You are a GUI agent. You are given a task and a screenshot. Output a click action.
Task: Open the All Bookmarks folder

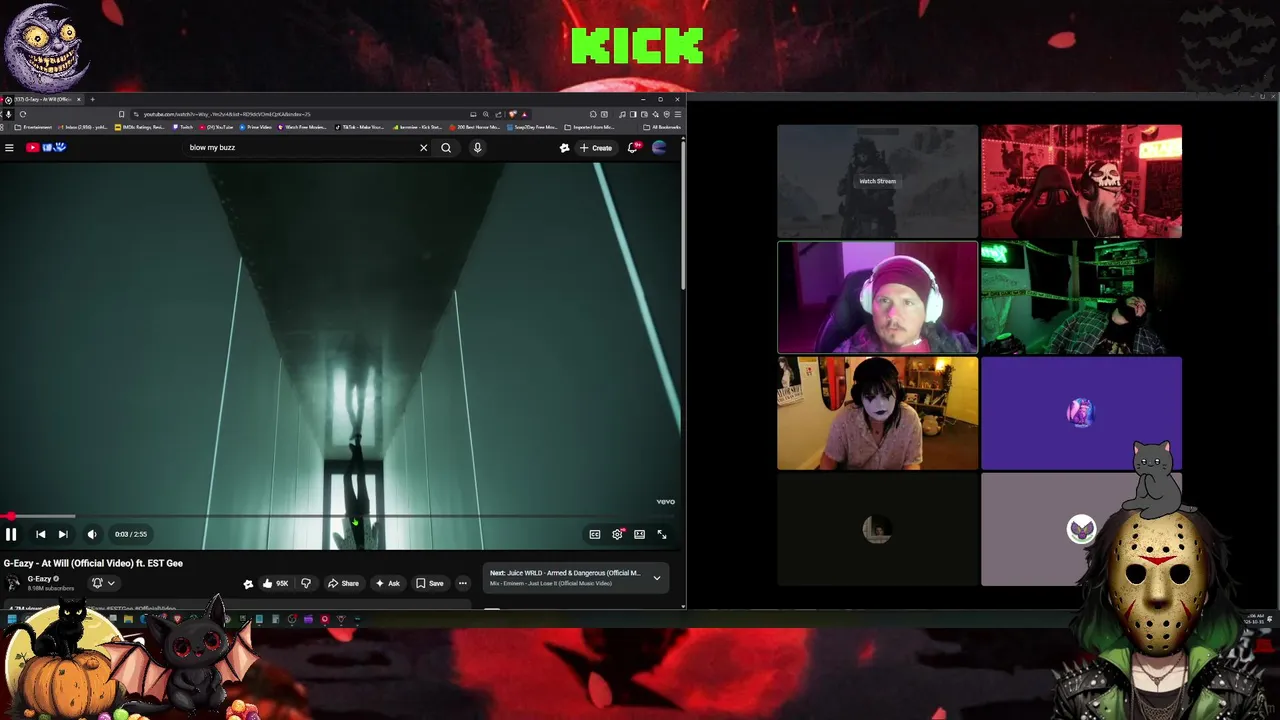(x=662, y=127)
